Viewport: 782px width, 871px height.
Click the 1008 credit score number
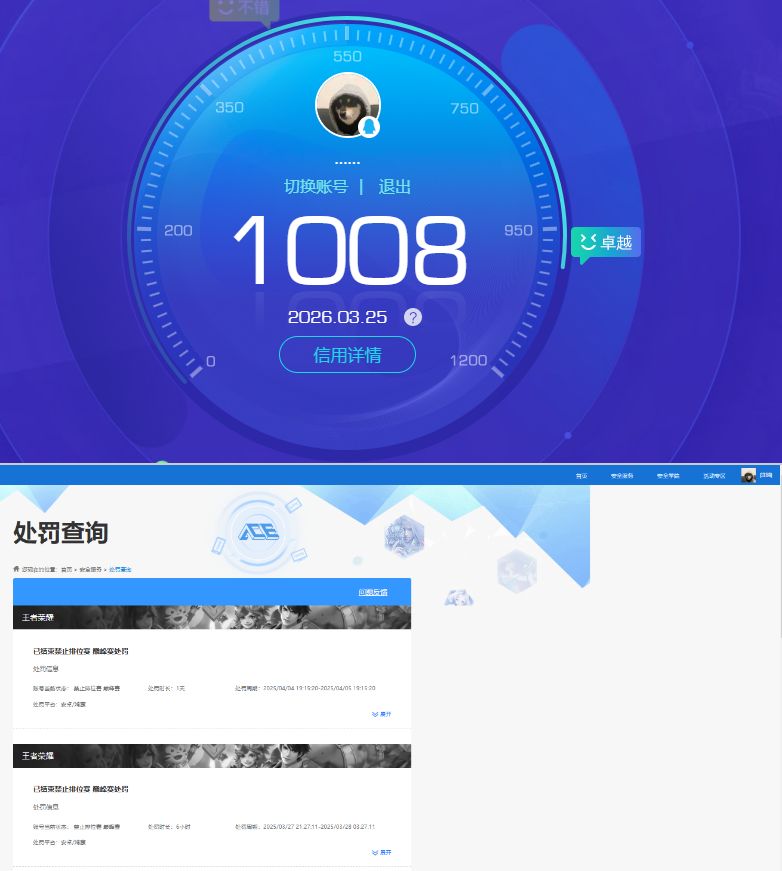[x=350, y=251]
